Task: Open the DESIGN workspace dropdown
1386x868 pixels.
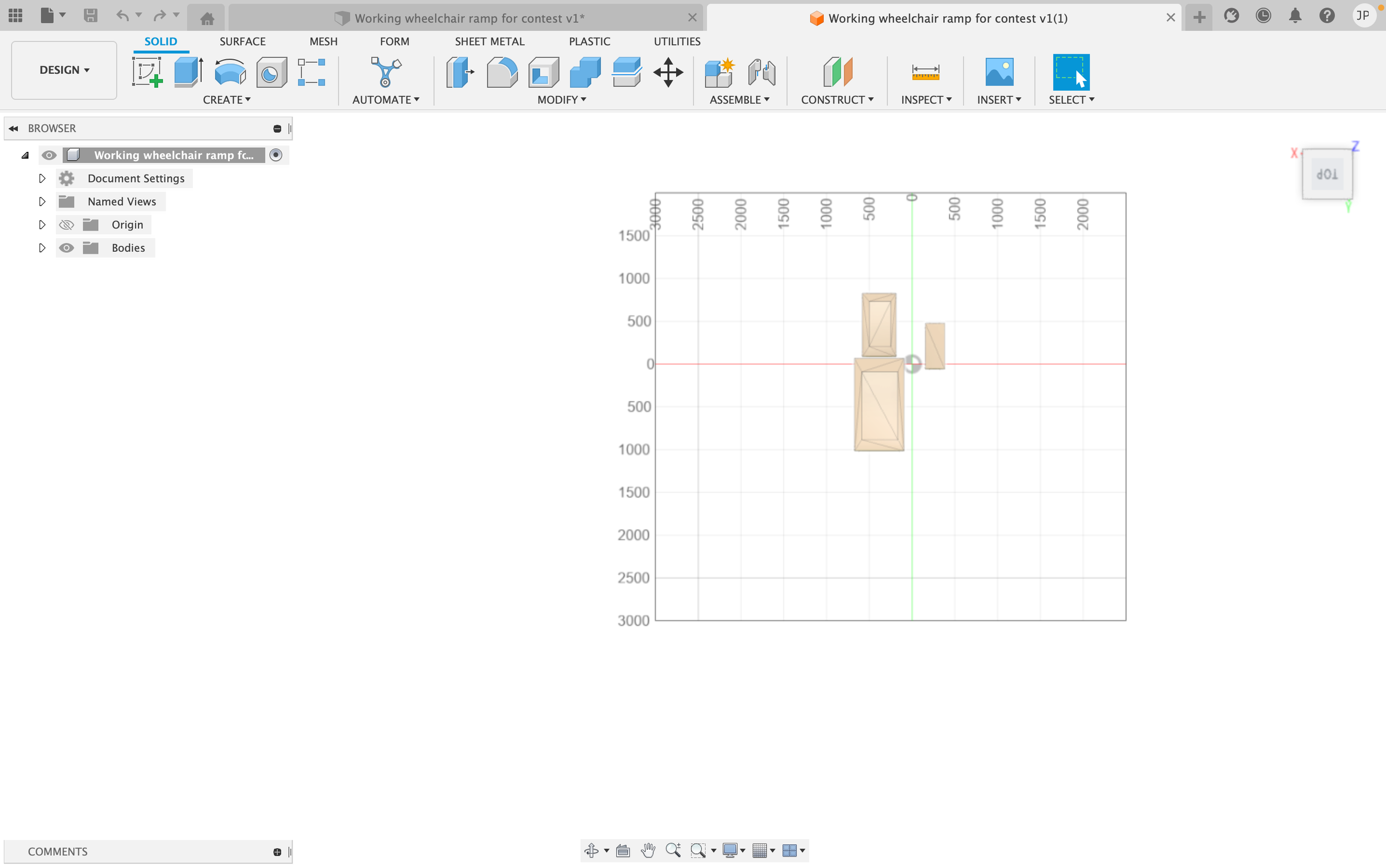Action: click(64, 70)
